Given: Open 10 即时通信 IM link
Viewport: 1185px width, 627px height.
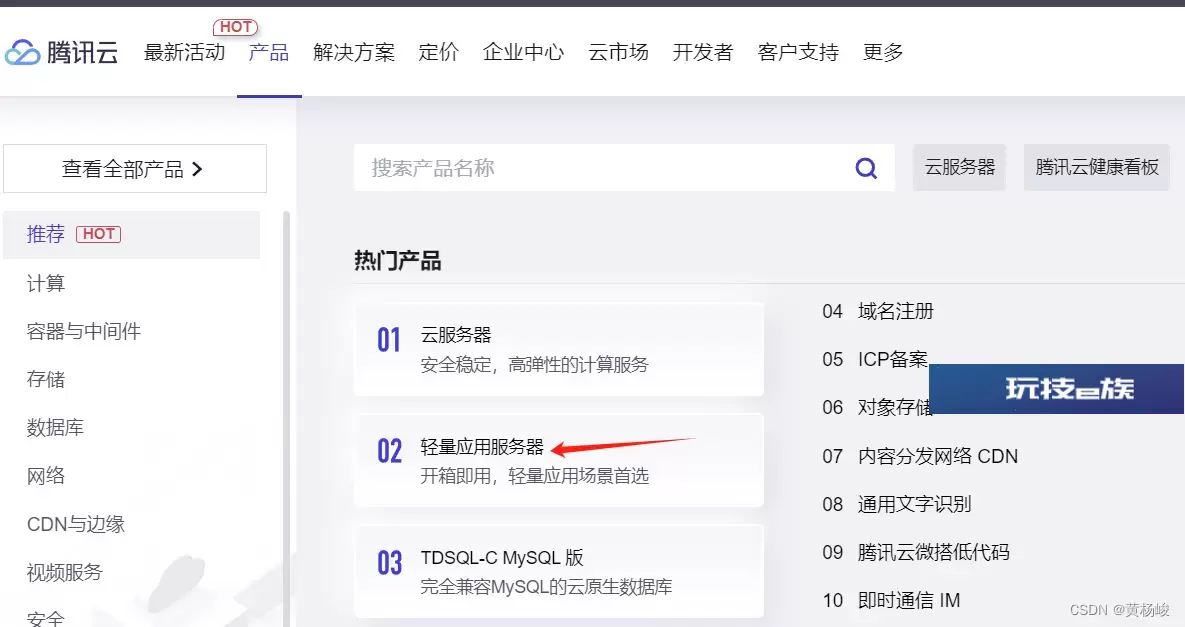Looking at the screenshot, I should pos(892,601).
